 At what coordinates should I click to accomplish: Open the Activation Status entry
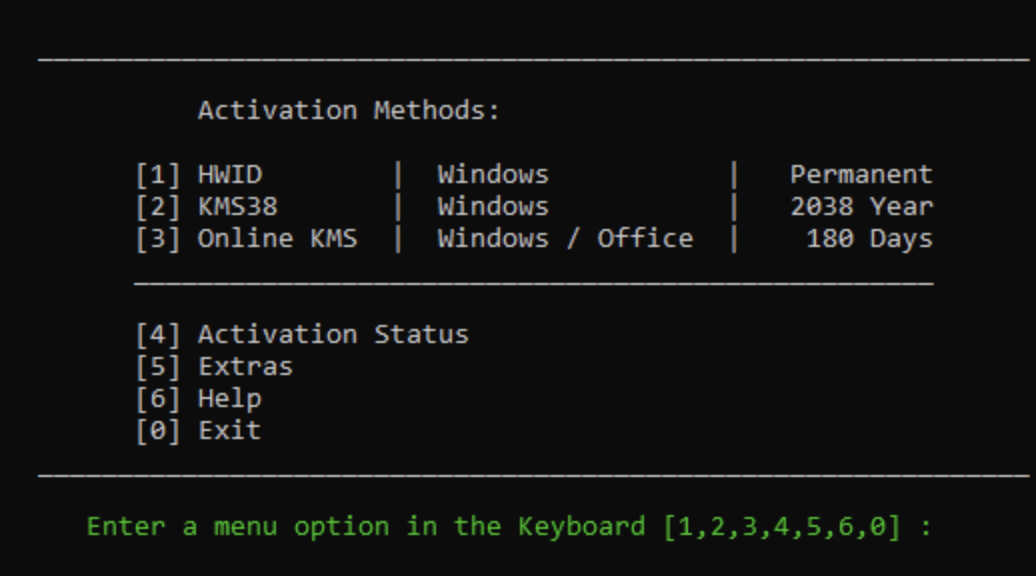333,334
